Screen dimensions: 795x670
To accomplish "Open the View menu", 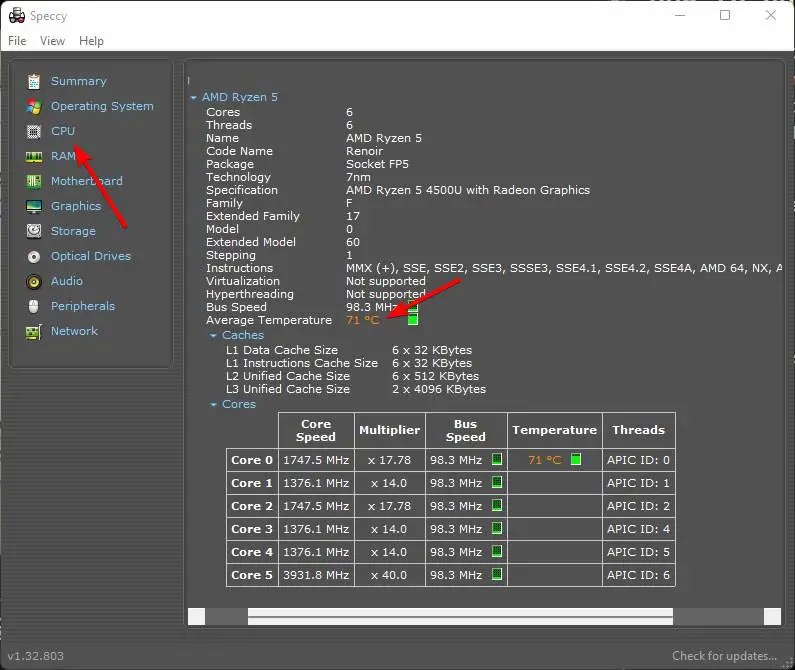I will coord(52,41).
